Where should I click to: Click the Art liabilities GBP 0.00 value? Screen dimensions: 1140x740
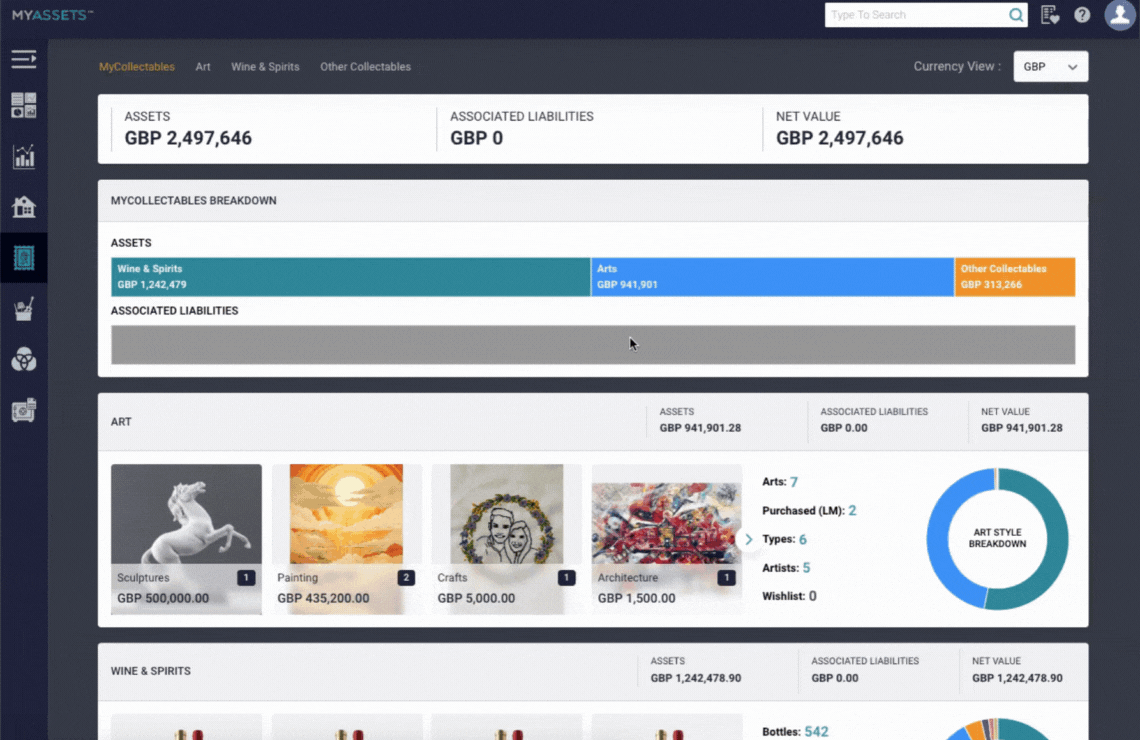pyautogui.click(x=843, y=428)
